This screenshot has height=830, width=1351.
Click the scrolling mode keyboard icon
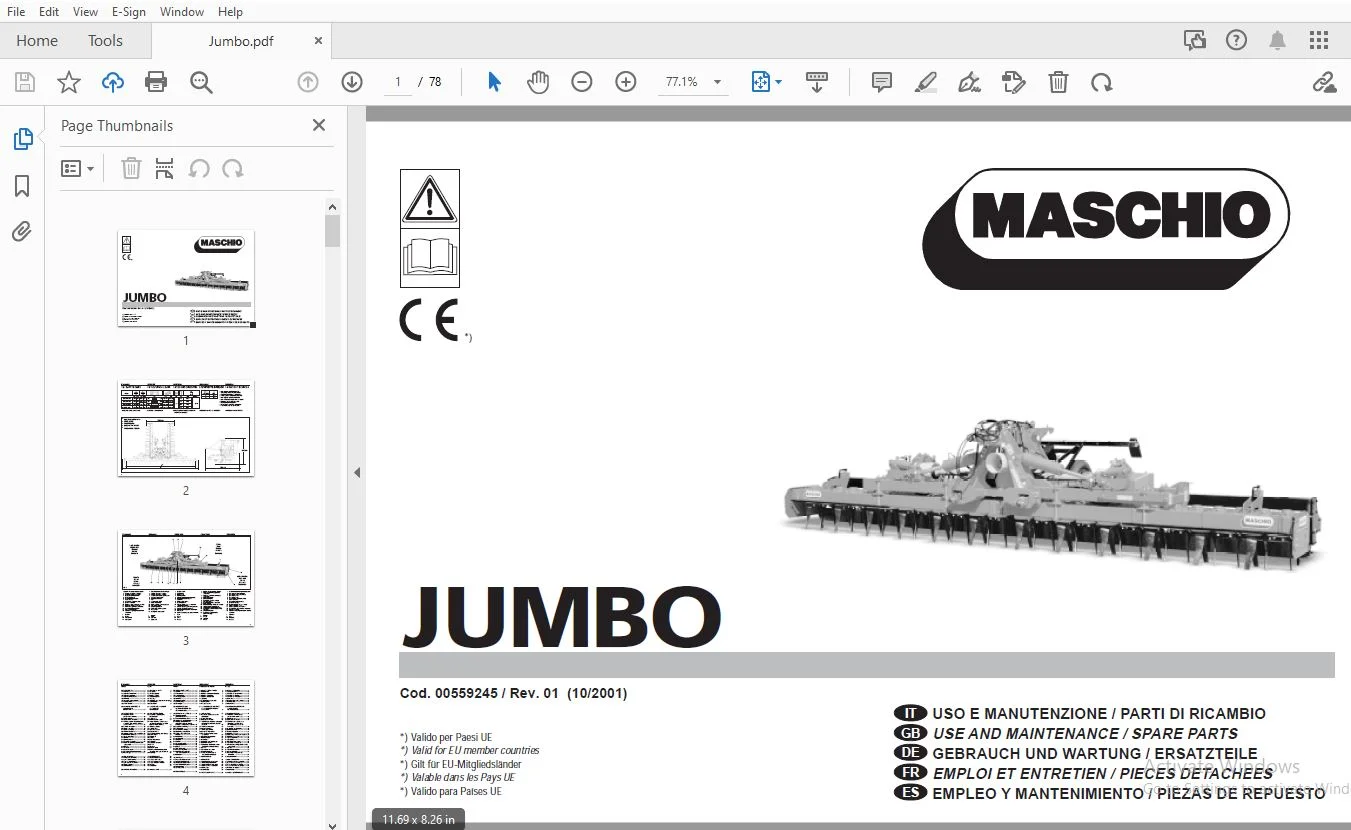click(817, 82)
